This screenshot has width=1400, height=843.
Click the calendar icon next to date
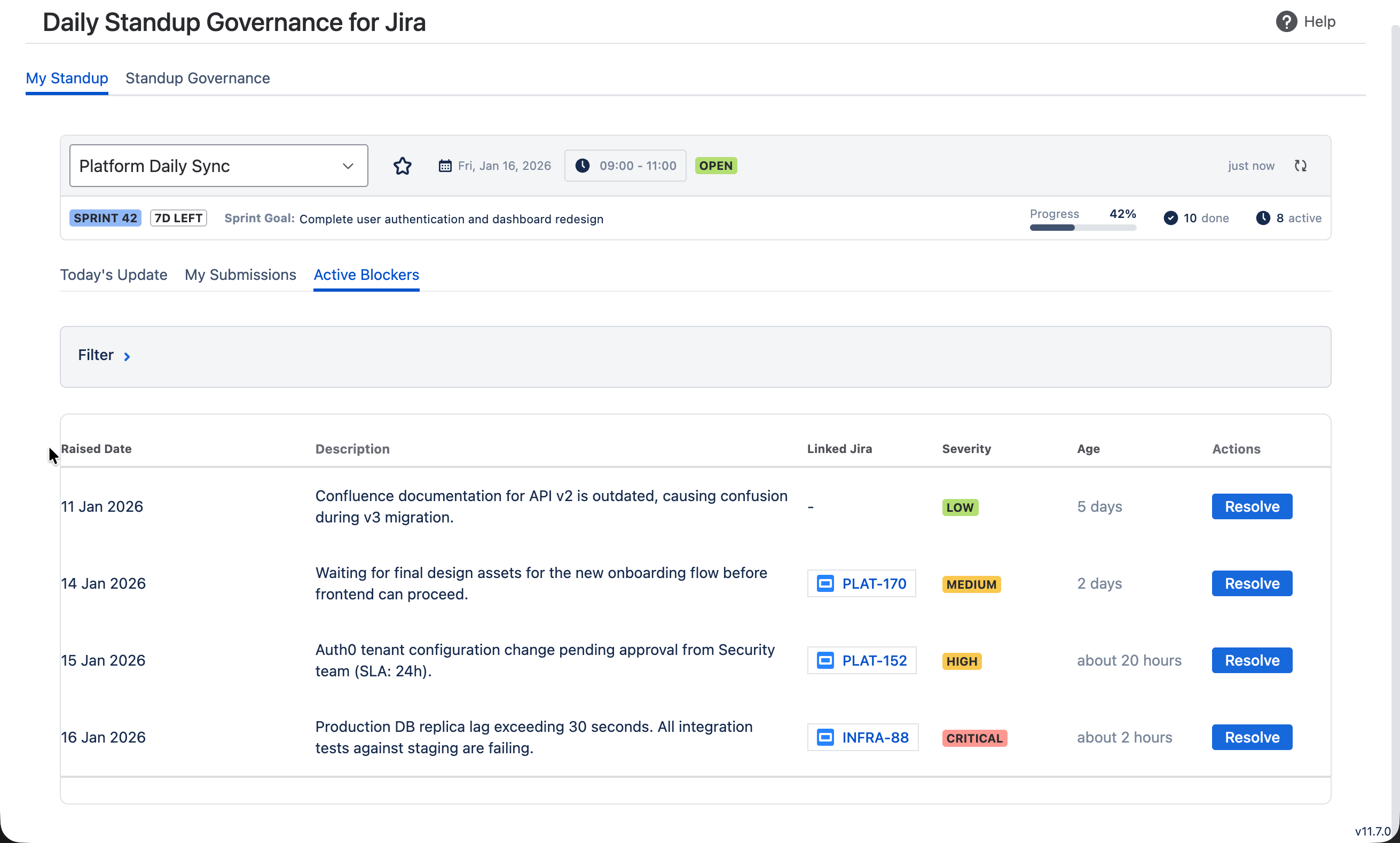pos(445,166)
